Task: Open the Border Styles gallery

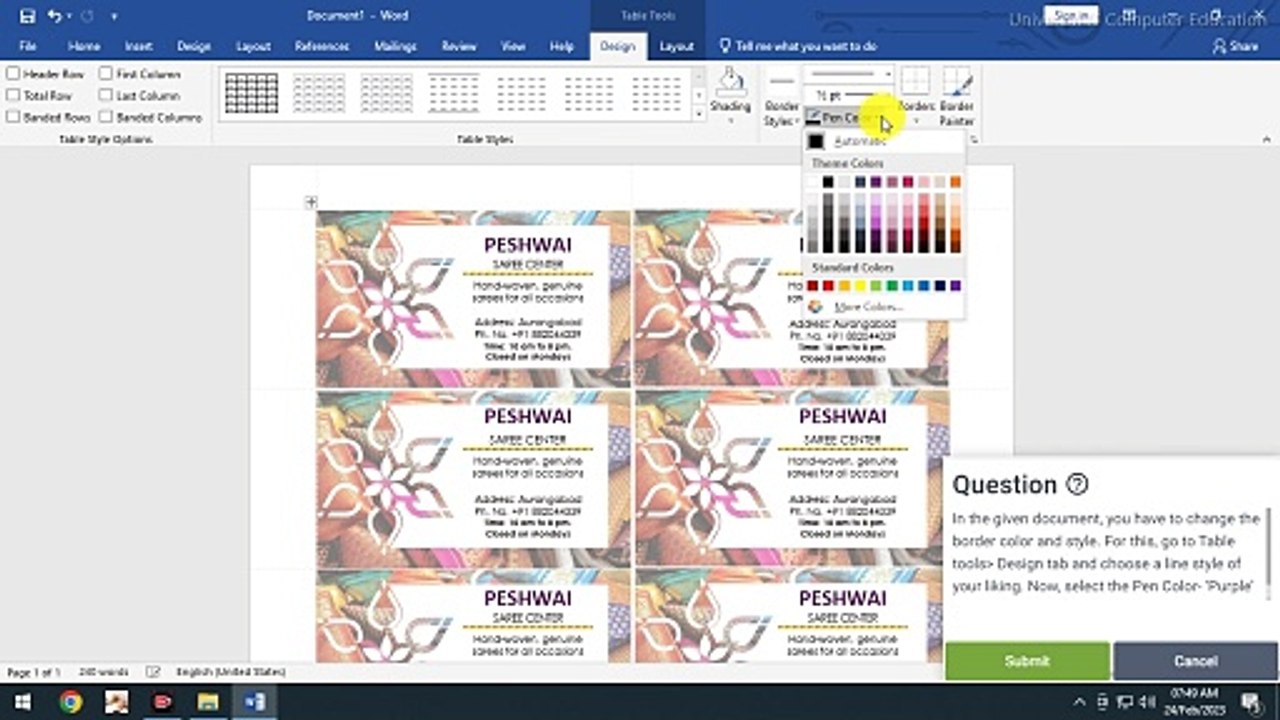Action: [x=781, y=98]
